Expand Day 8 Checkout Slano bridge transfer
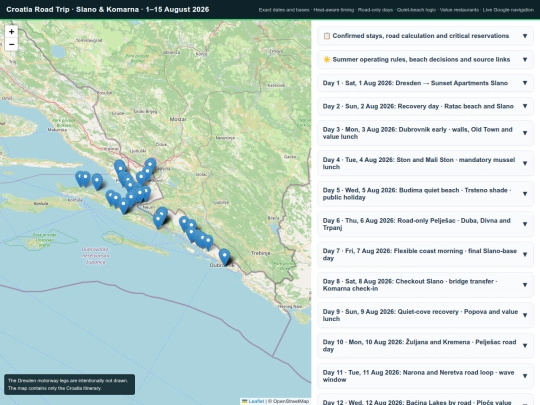 [425, 285]
